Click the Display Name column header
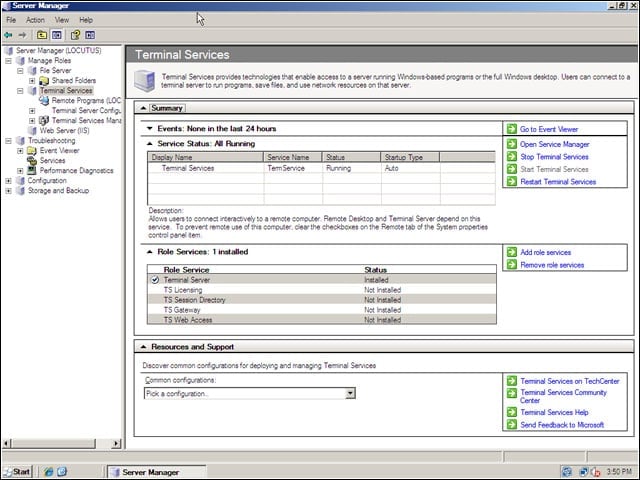Screen dimensions: 640x480 (x=205, y=157)
